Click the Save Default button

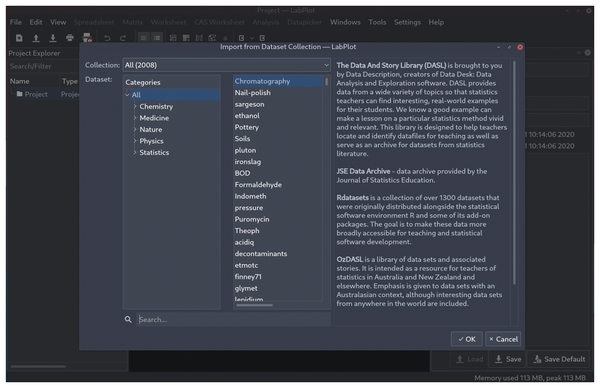click(x=559, y=359)
